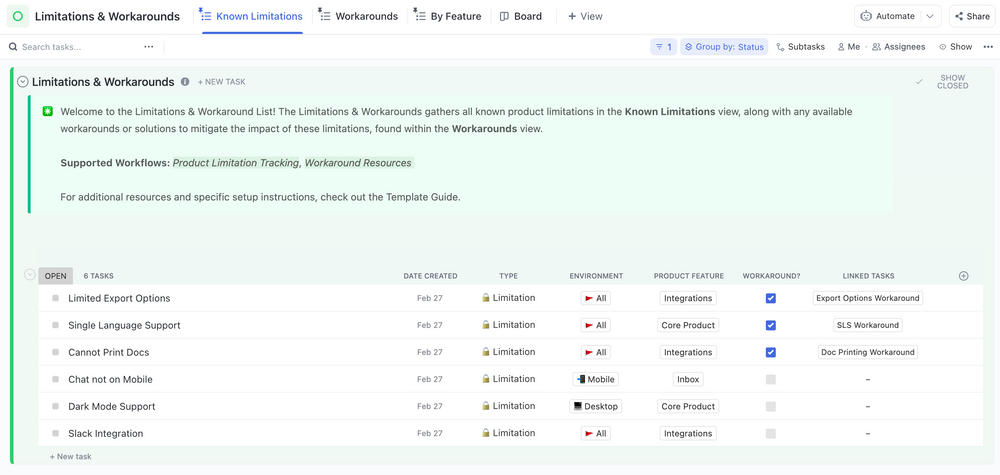The image size is (1000, 475).
Task: Collapse the Limitations & Workarounds list
Action: 23,82
